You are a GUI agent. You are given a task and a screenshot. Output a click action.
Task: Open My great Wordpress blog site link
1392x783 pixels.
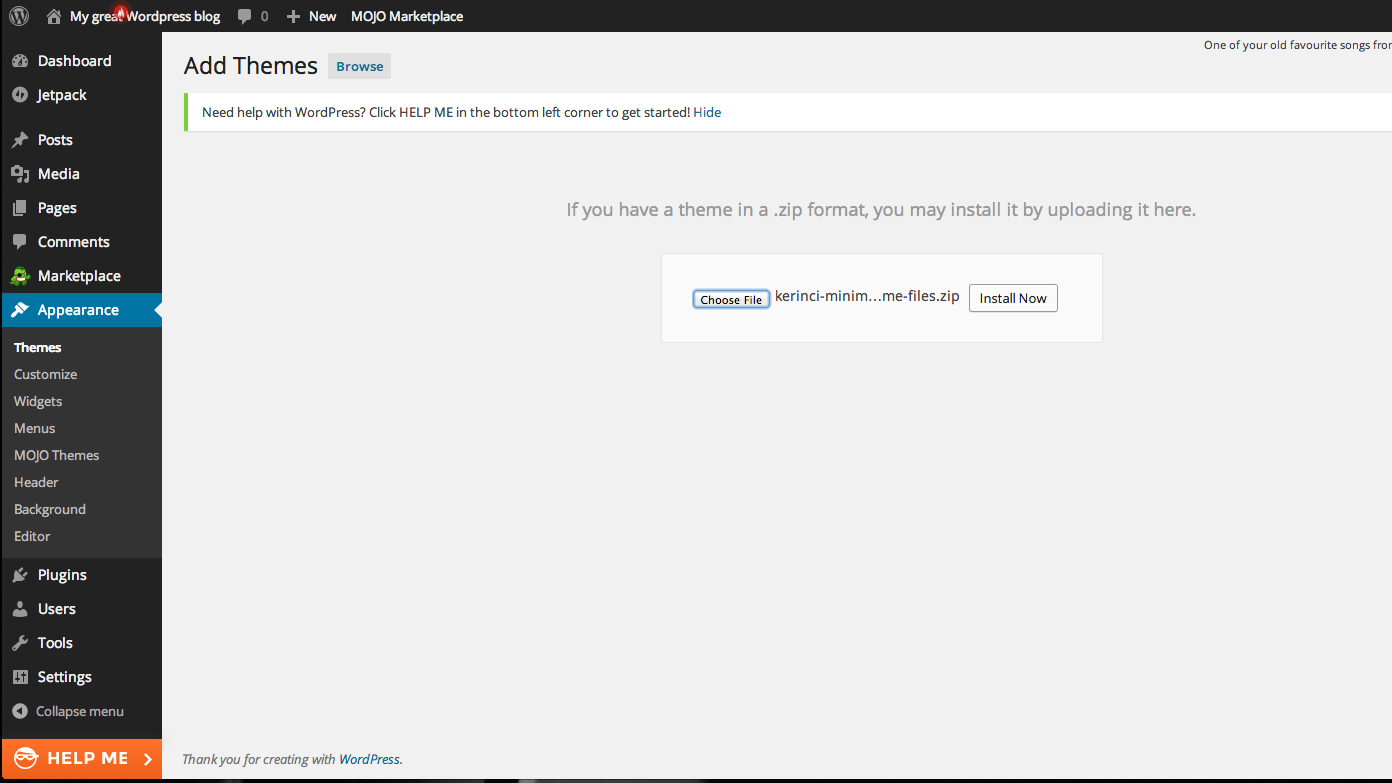145,16
